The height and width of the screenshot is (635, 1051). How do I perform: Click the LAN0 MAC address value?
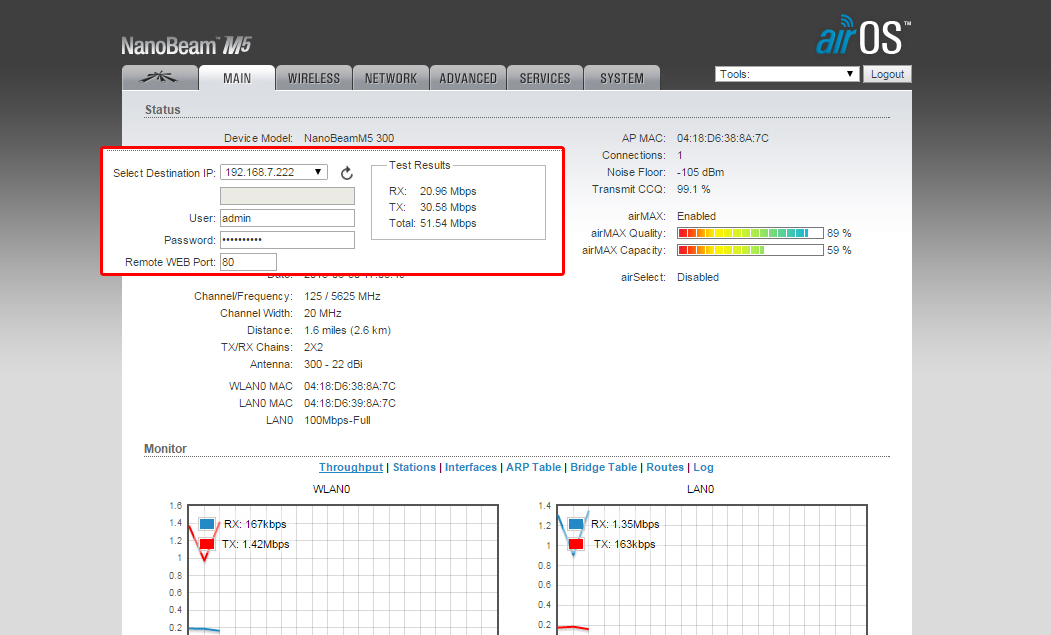pyautogui.click(x=350, y=403)
